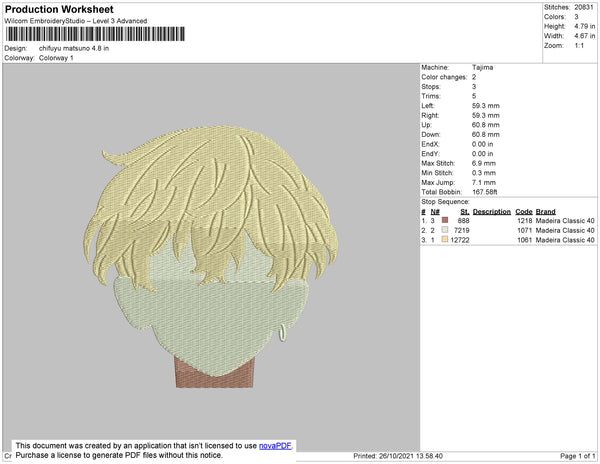Click 'Madeira Classic 40' in the 1218 row

point(565,221)
